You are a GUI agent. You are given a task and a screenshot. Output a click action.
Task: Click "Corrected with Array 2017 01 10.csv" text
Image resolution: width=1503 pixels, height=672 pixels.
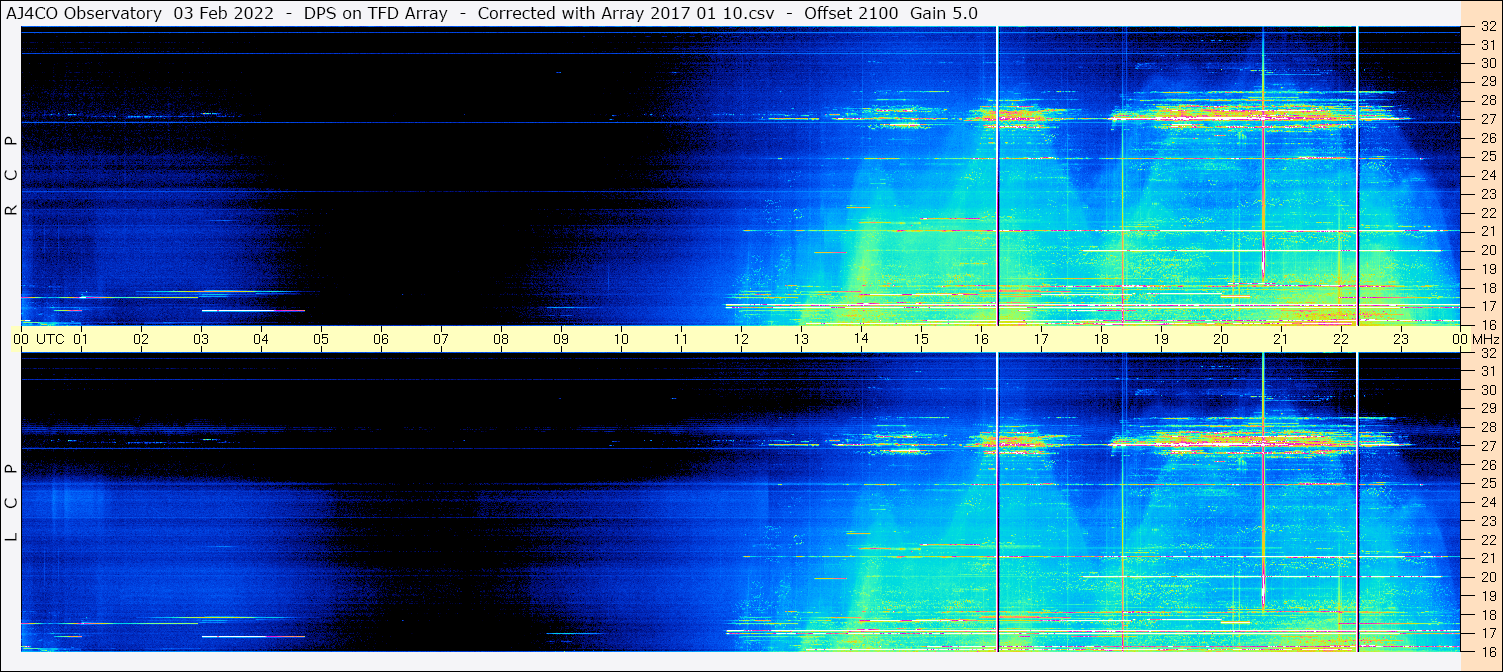pyautogui.click(x=626, y=13)
